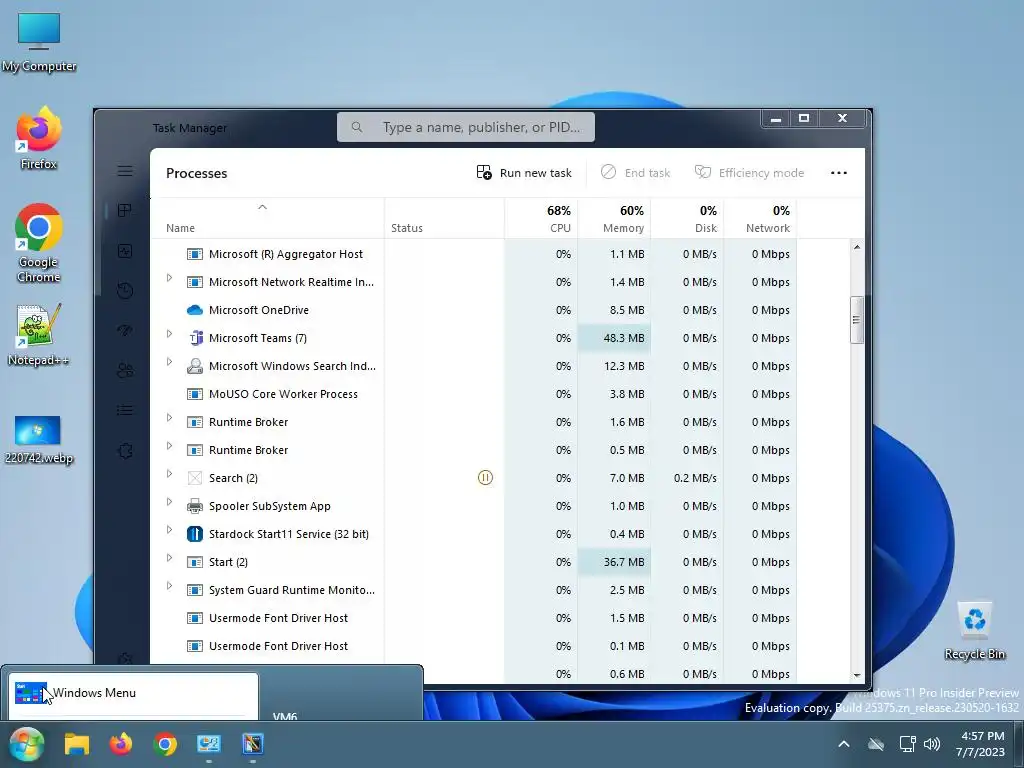Open the 220742.webp desktop file
Viewport: 1024px width, 768px height.
pyautogui.click(x=39, y=440)
